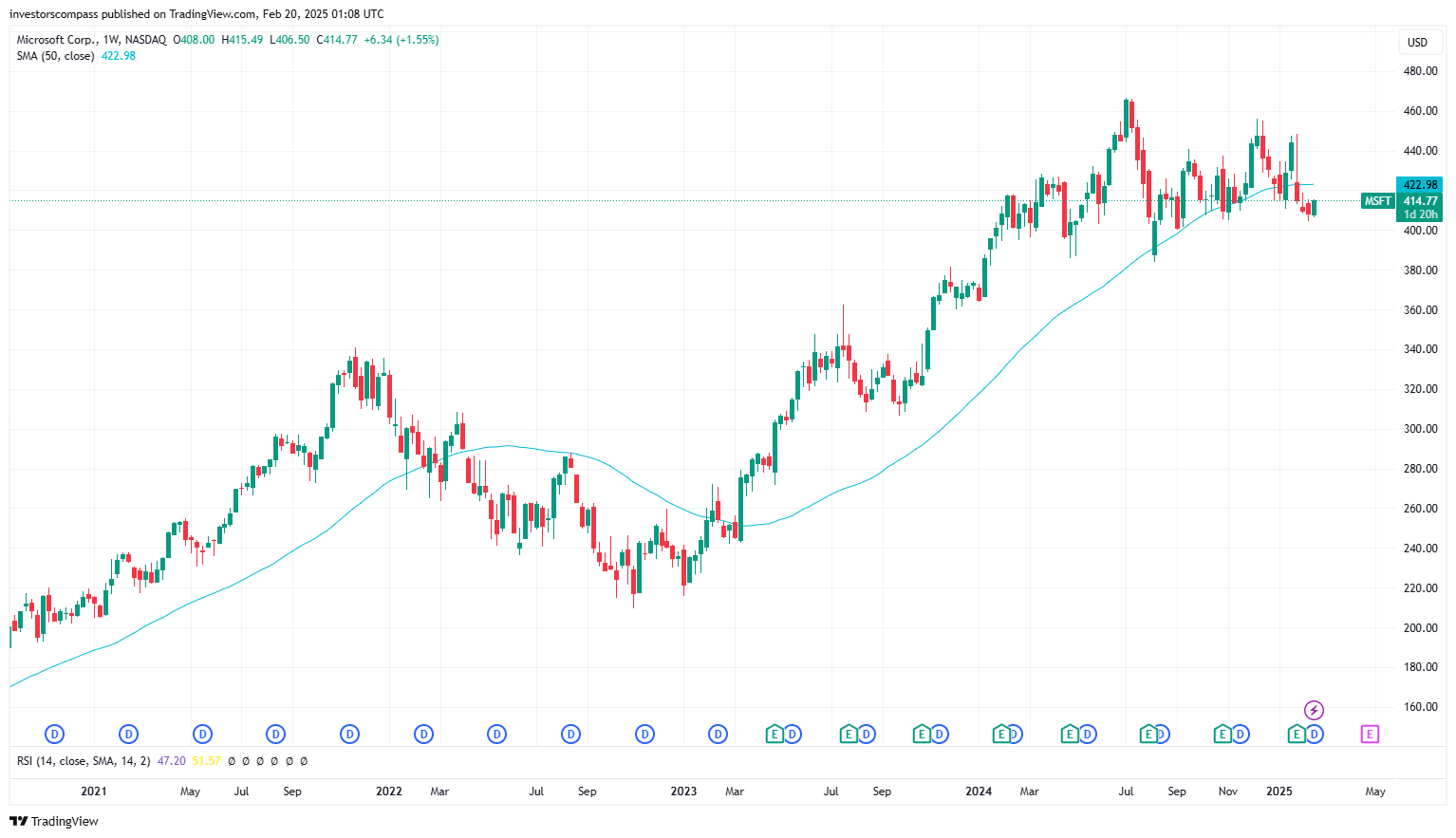This screenshot has height=838, width=1456.
Task: Click the MSFT price label on the right axis
Action: click(x=1377, y=201)
